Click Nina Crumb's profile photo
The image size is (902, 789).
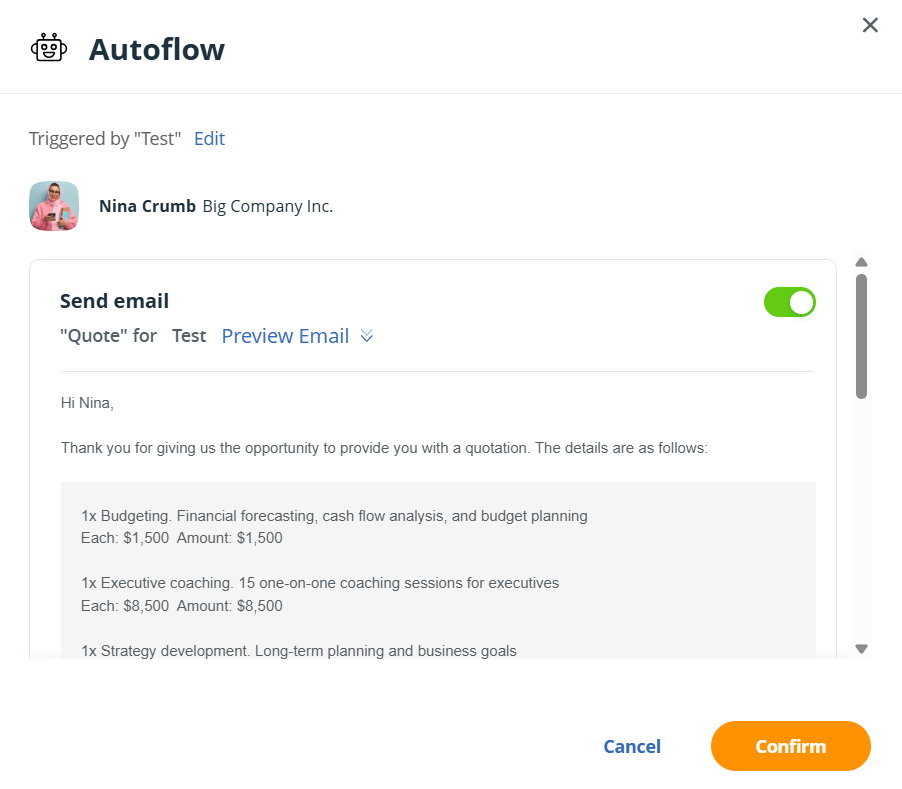tap(54, 206)
